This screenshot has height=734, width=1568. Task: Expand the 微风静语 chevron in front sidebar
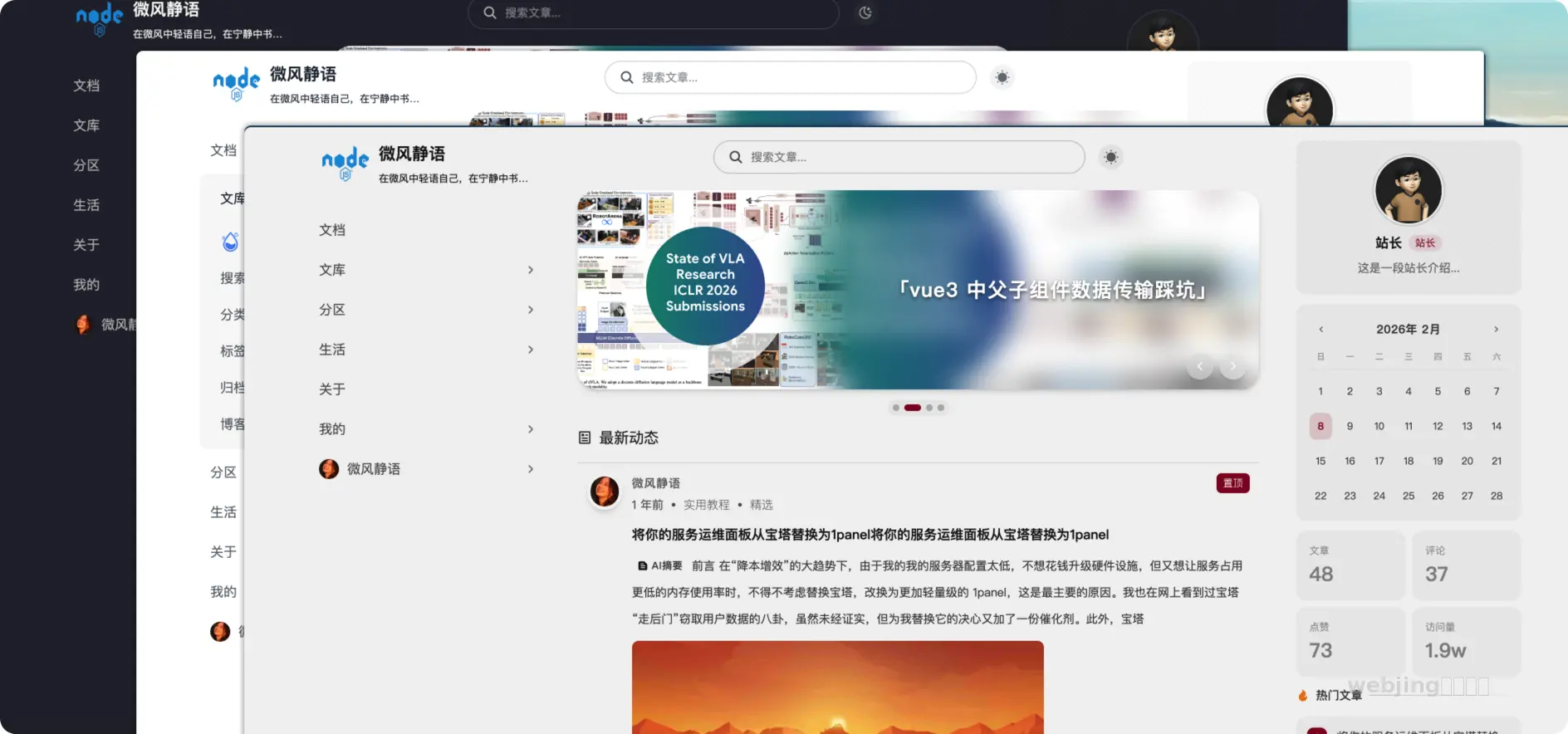[x=531, y=469]
